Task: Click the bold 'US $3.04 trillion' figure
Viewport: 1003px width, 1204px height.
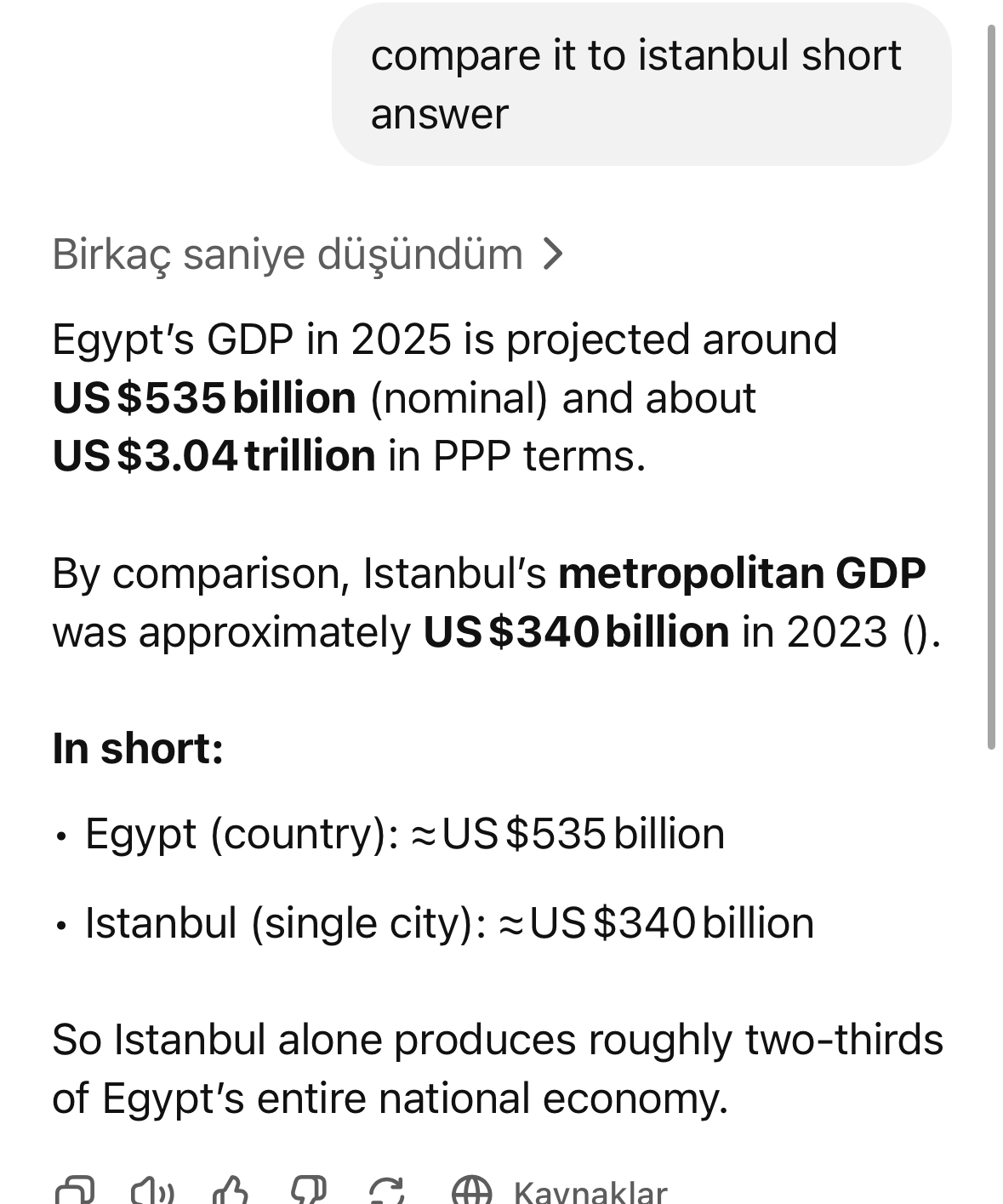Action: point(214,456)
